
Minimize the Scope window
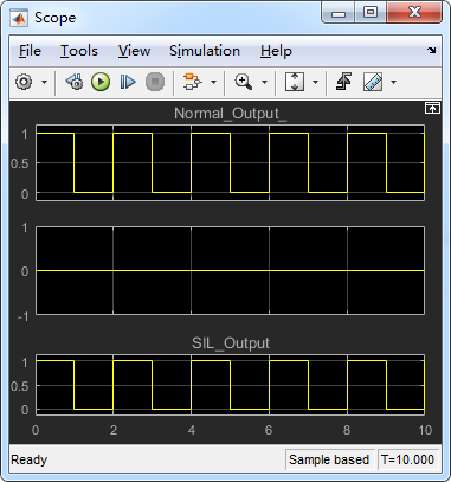338,13
